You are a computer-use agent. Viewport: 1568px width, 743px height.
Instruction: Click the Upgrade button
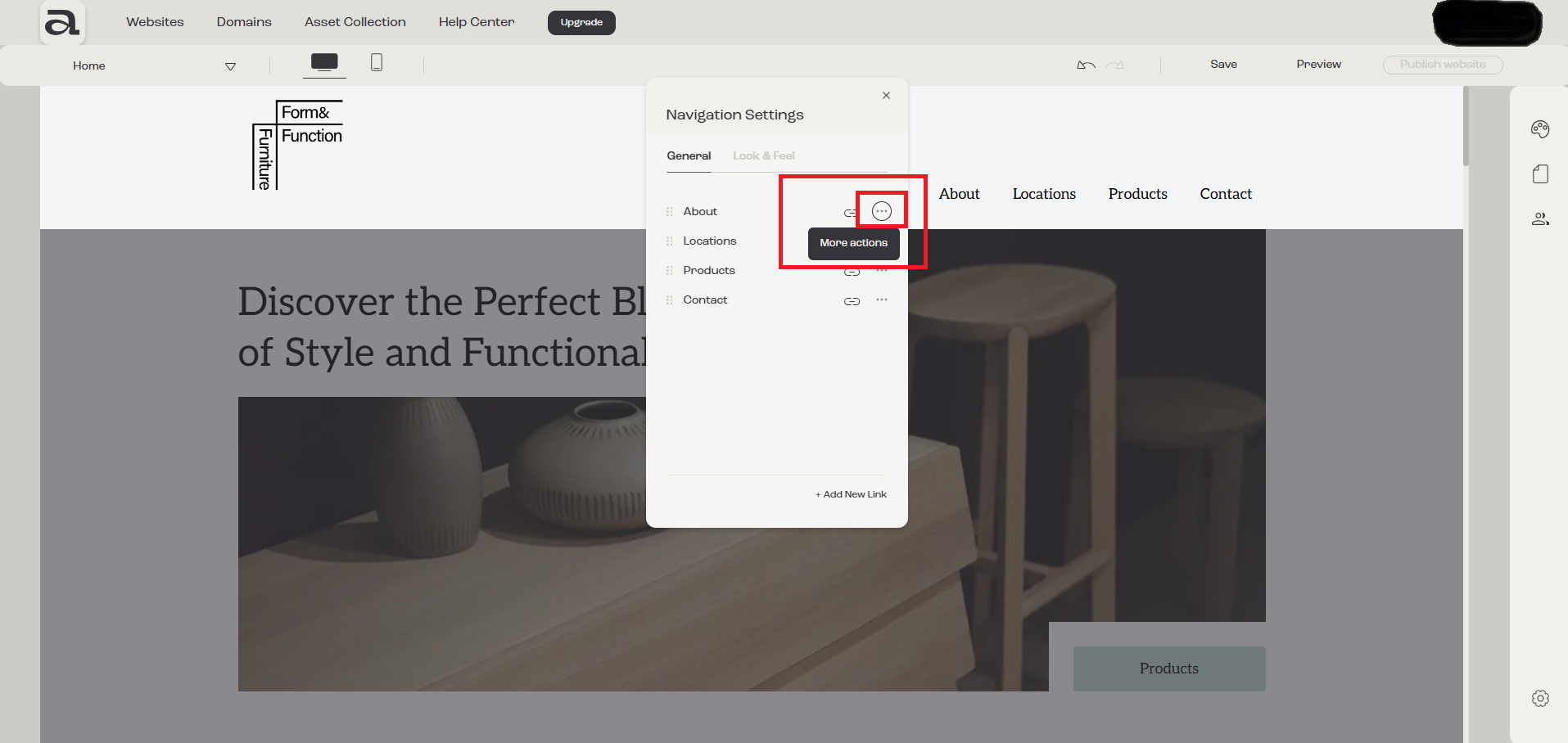[x=581, y=22]
